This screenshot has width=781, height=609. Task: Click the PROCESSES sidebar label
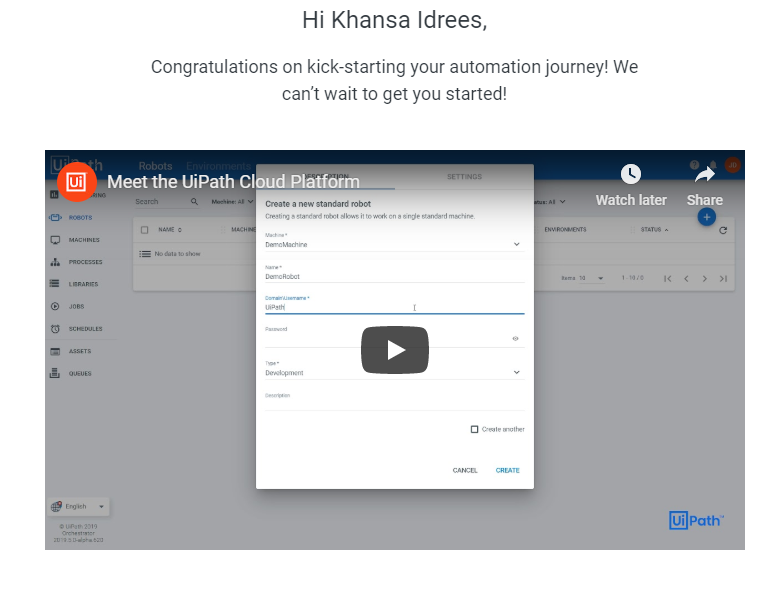coord(86,262)
